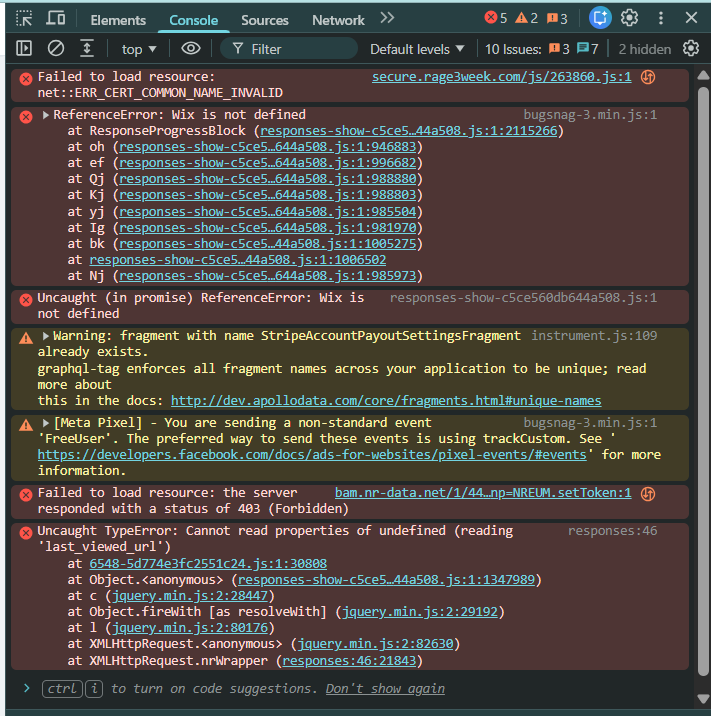
Task: Open the 'at ef' stack link 996682
Action: point(268,163)
